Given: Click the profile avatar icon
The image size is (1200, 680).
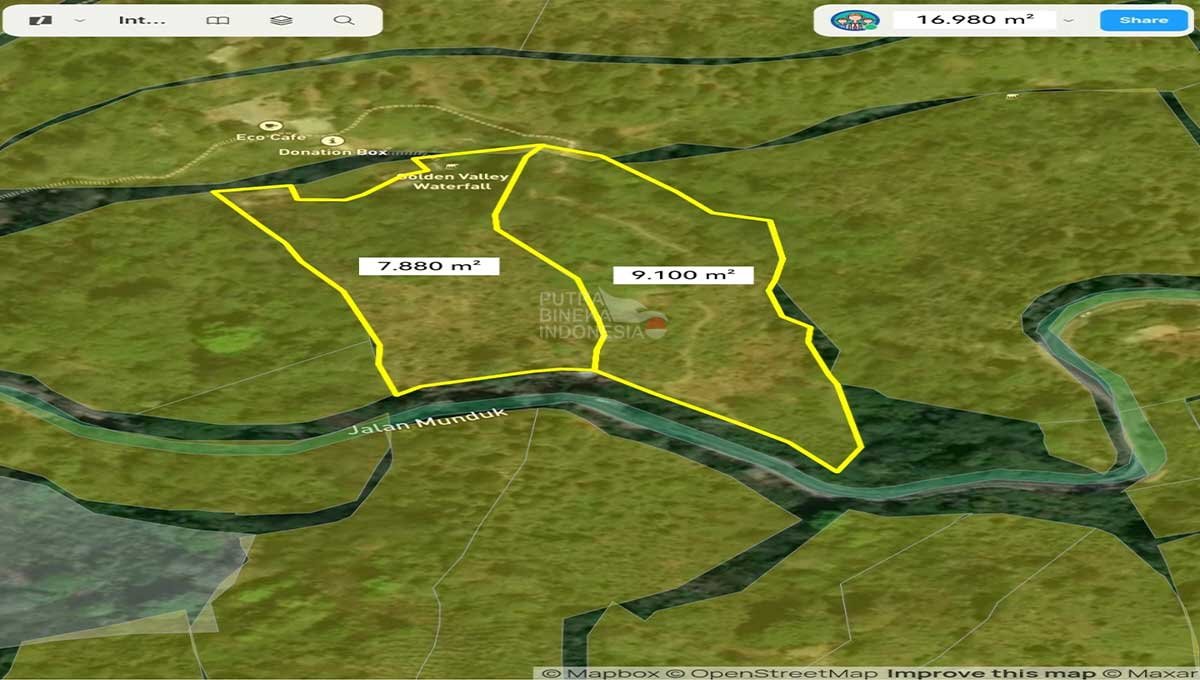Looking at the screenshot, I should click(x=855, y=19).
